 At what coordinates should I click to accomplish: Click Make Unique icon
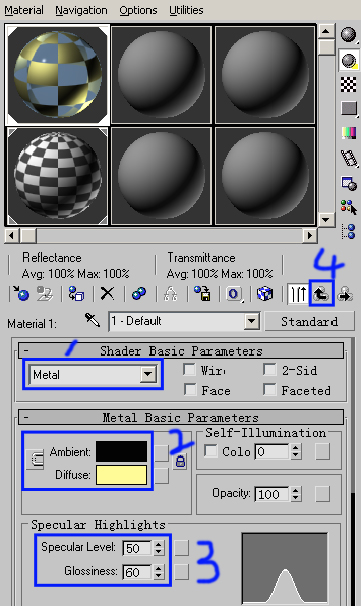(170, 294)
